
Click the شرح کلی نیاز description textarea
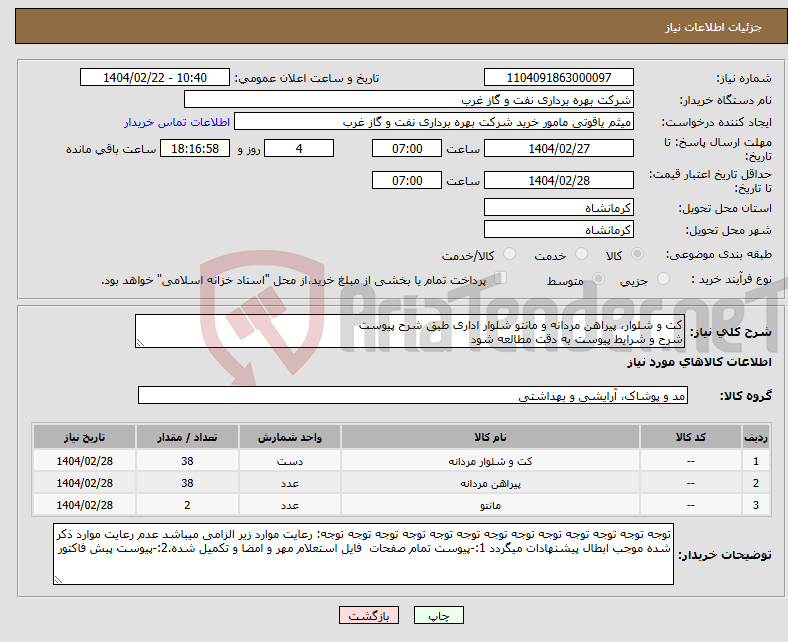tap(410, 331)
